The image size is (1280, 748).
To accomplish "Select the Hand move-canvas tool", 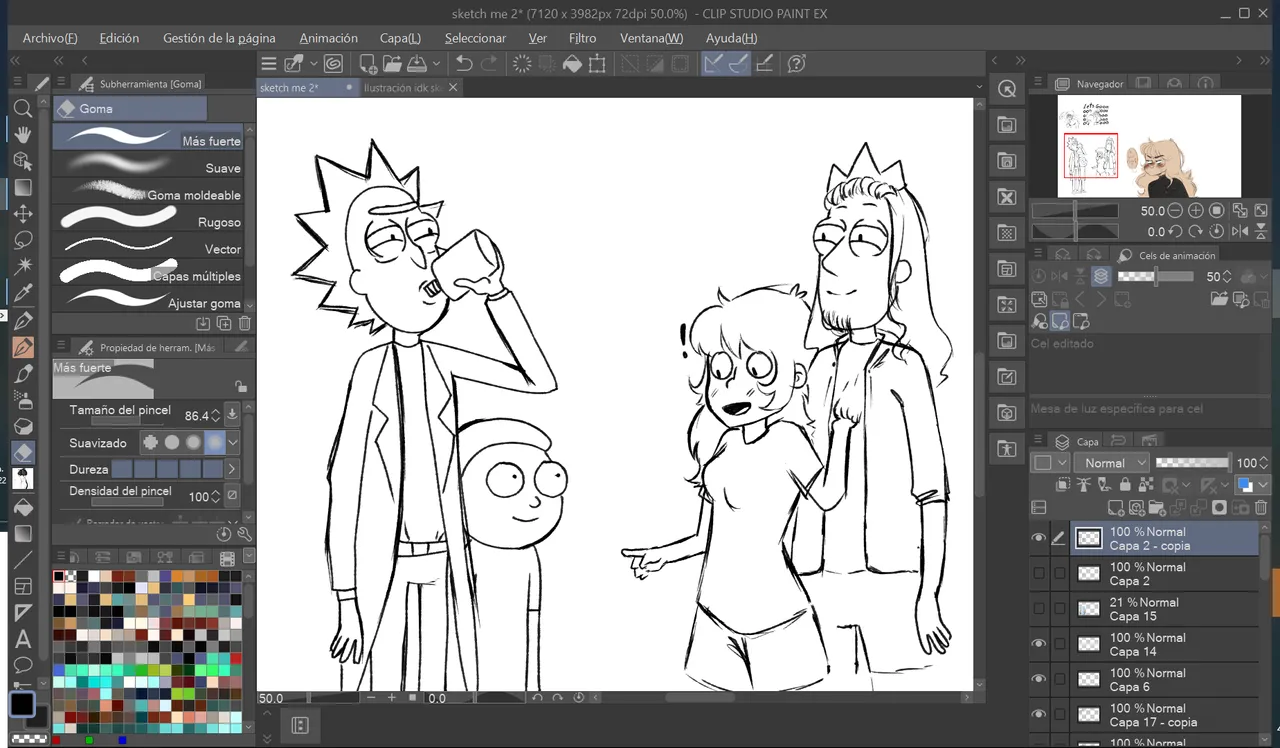I will 22,134.
